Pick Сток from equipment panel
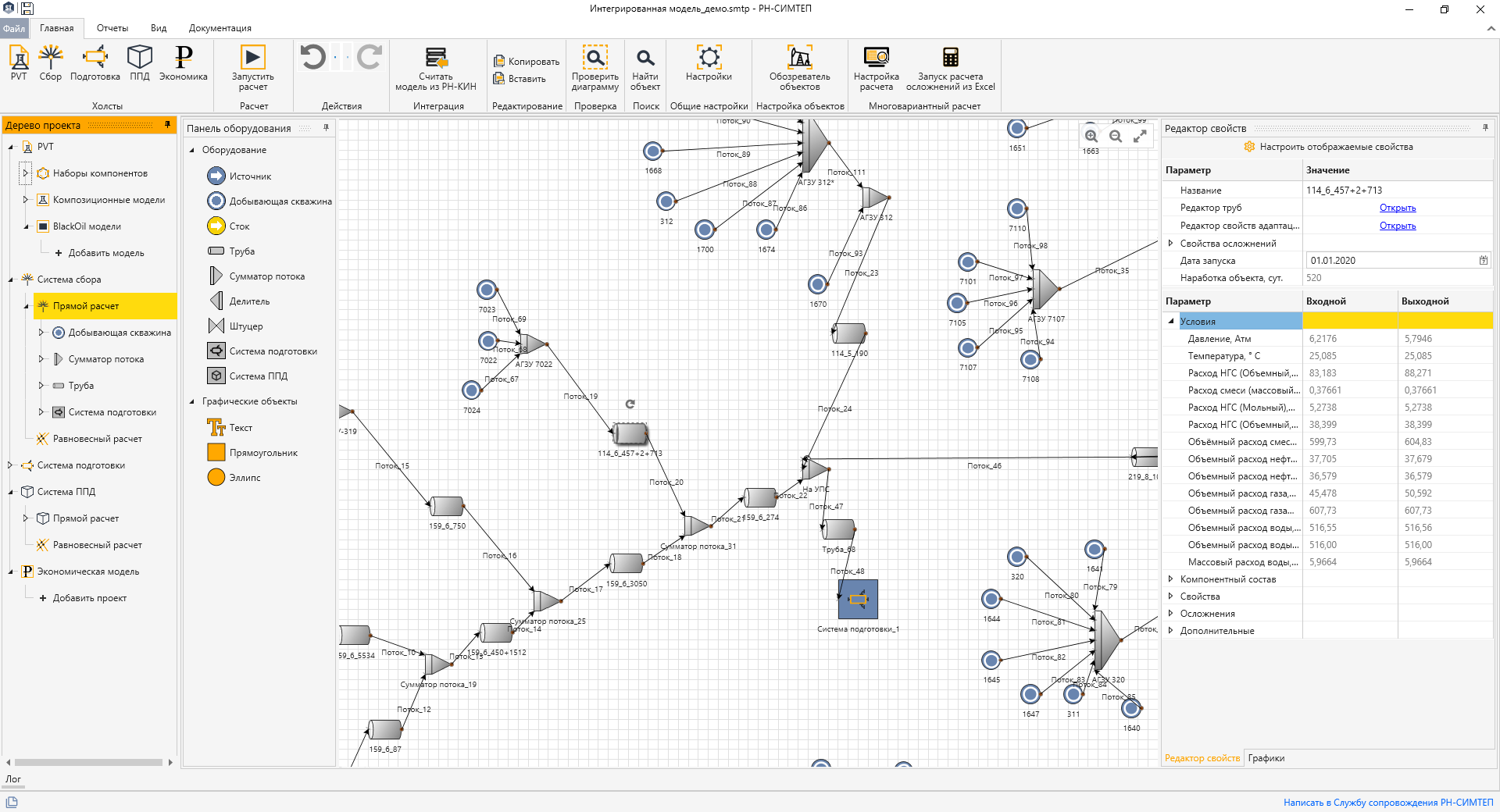Viewport: 1500px width, 812px height. pyautogui.click(x=228, y=226)
